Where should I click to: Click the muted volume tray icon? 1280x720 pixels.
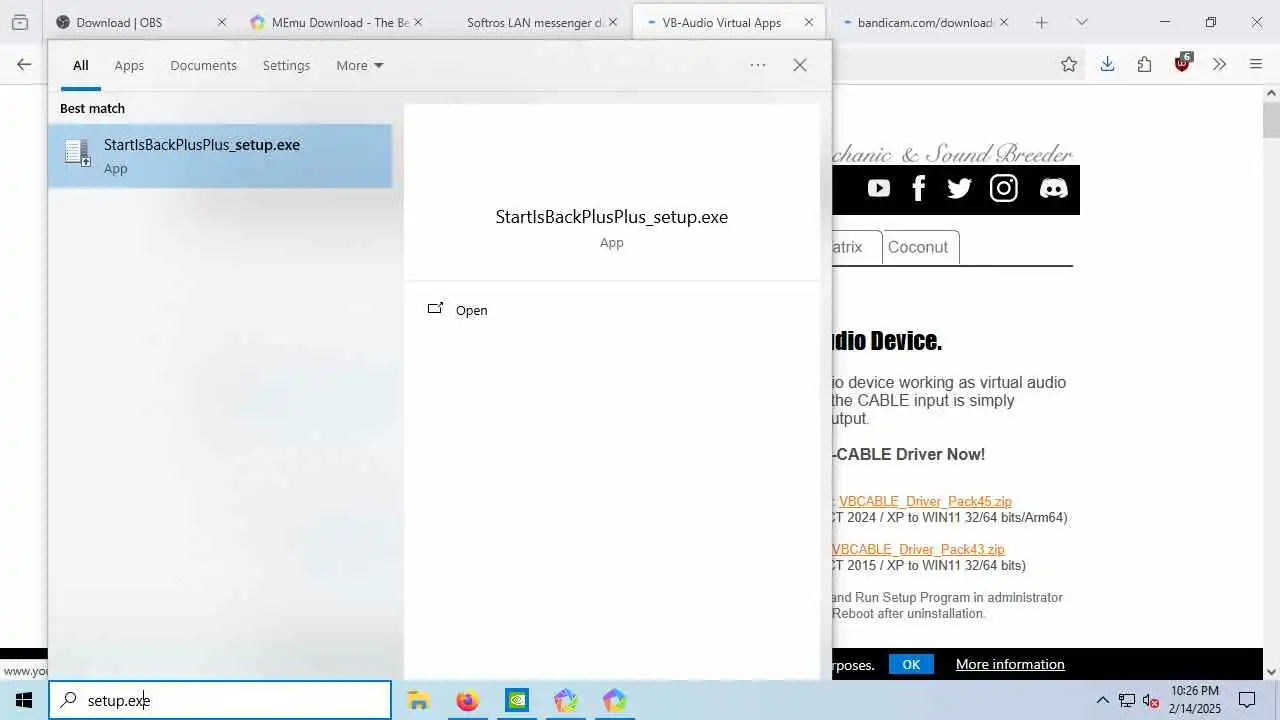(x=1150, y=700)
